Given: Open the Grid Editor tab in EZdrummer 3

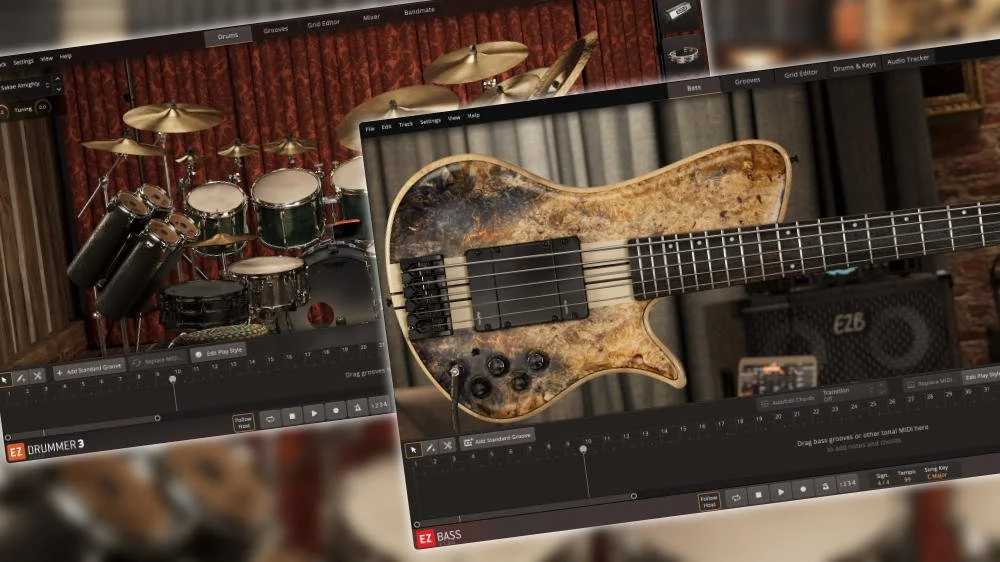Looking at the screenshot, I should coord(323,24).
